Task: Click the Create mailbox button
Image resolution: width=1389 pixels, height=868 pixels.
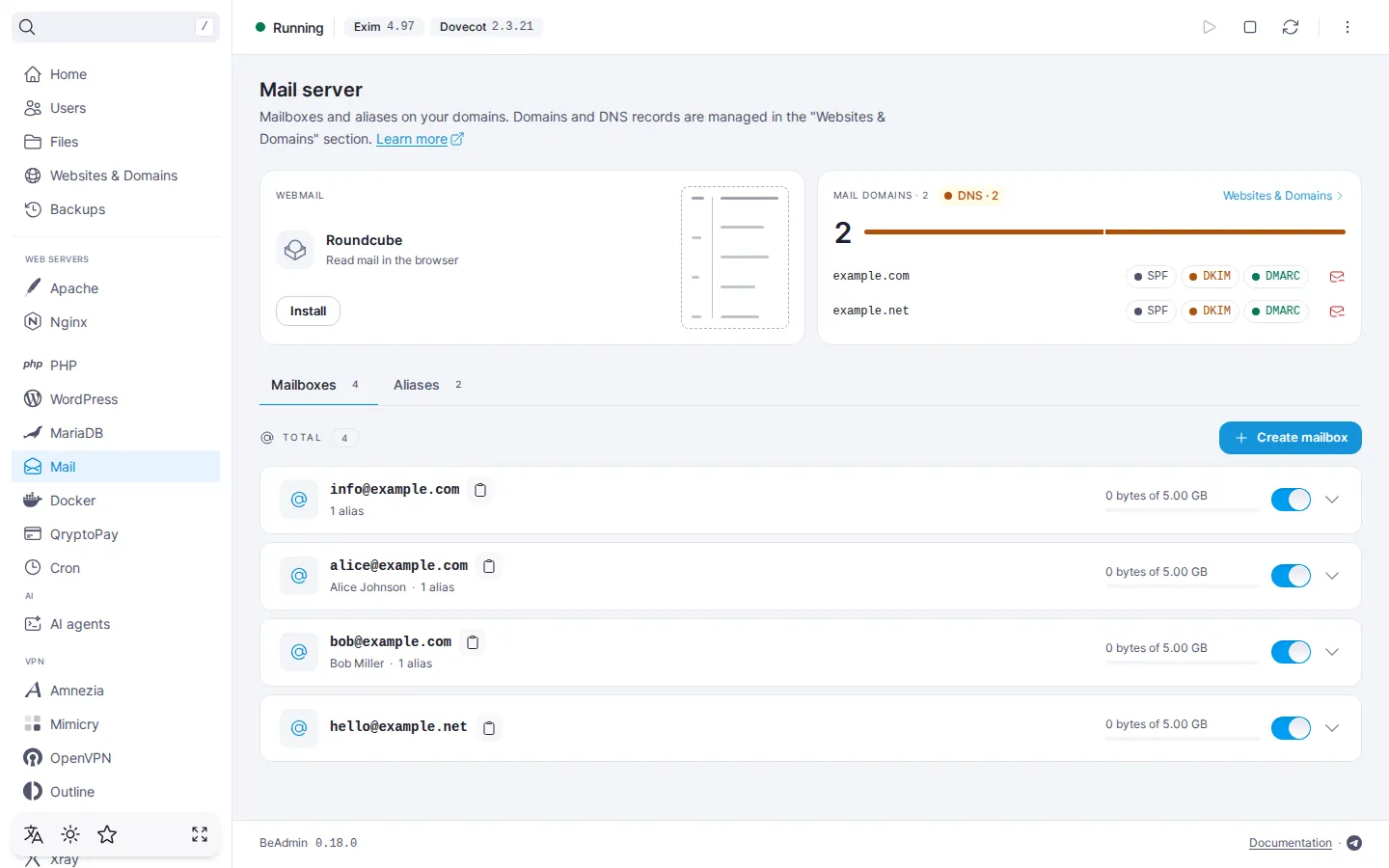Action: point(1291,438)
